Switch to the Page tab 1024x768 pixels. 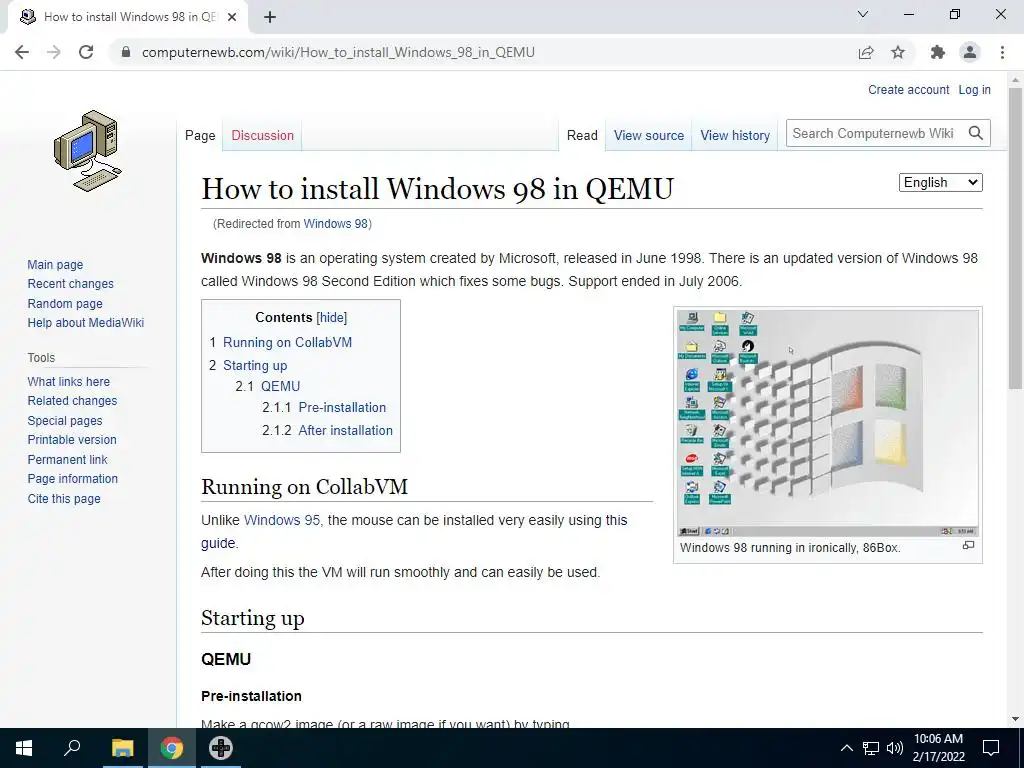point(200,135)
